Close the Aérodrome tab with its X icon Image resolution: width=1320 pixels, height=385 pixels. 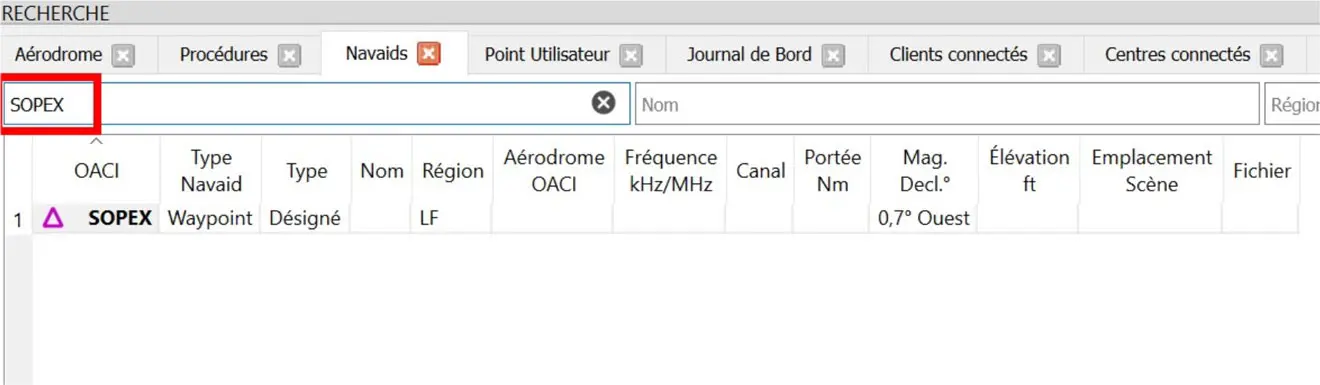point(123,56)
